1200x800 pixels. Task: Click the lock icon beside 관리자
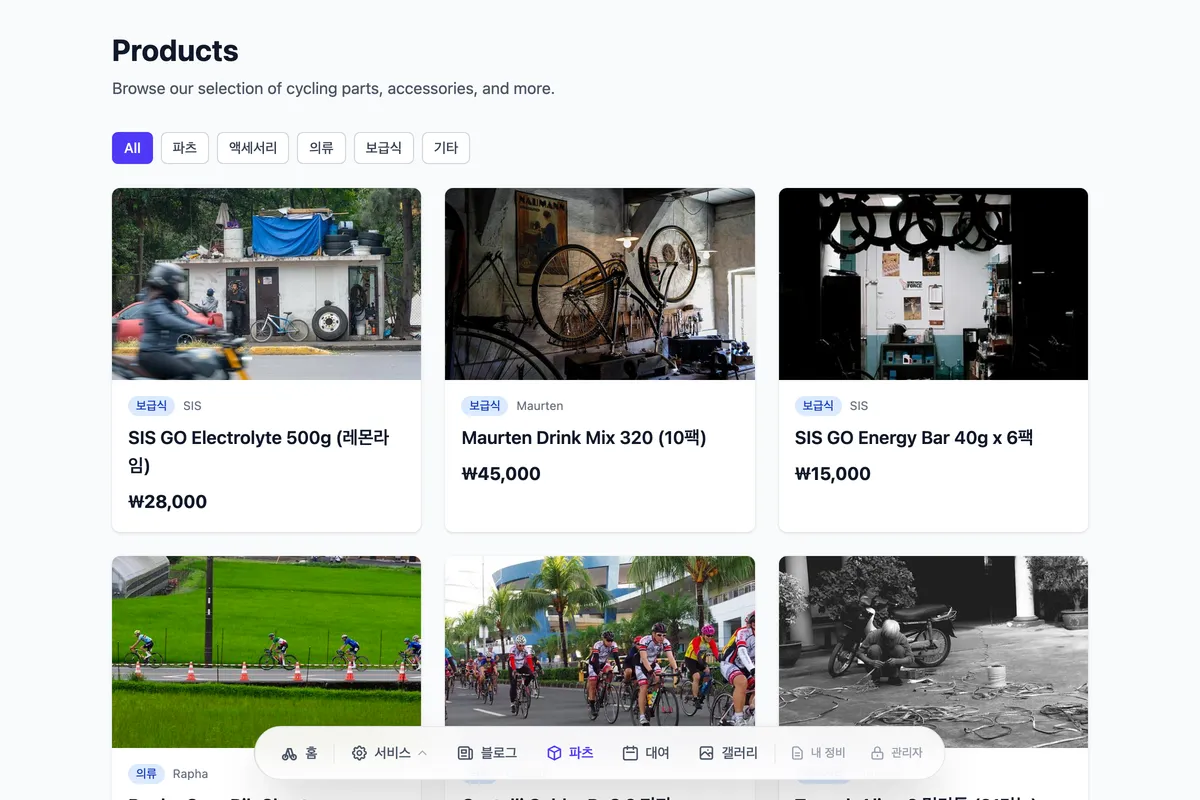tap(877, 753)
